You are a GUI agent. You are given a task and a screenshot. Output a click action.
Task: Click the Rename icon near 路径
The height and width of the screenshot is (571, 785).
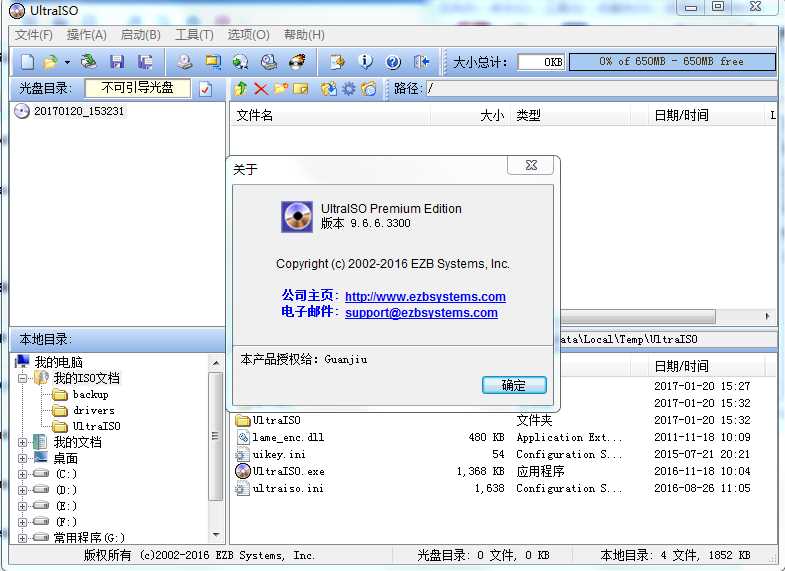[300, 89]
